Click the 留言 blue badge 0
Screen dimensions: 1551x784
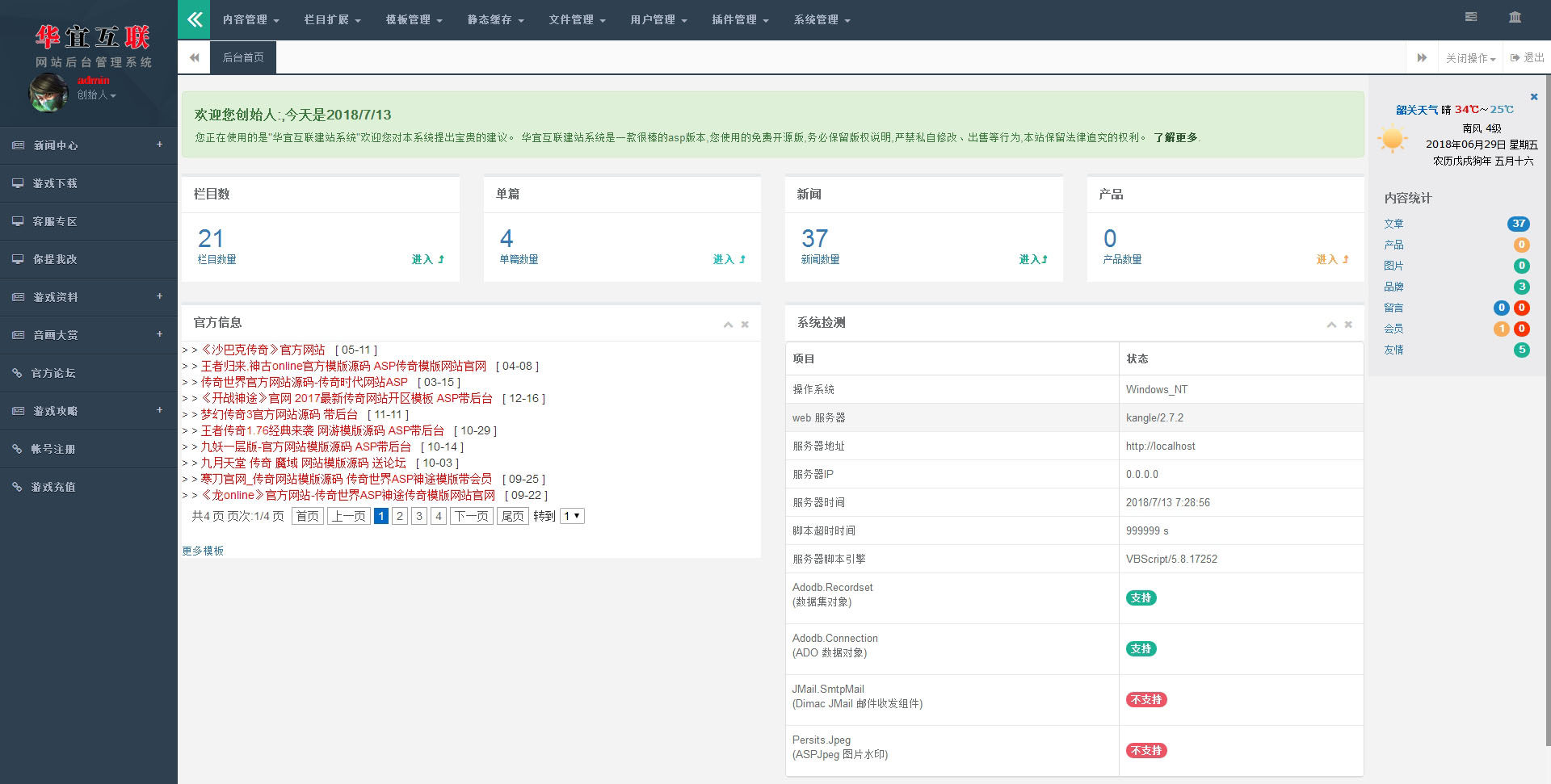1501,308
